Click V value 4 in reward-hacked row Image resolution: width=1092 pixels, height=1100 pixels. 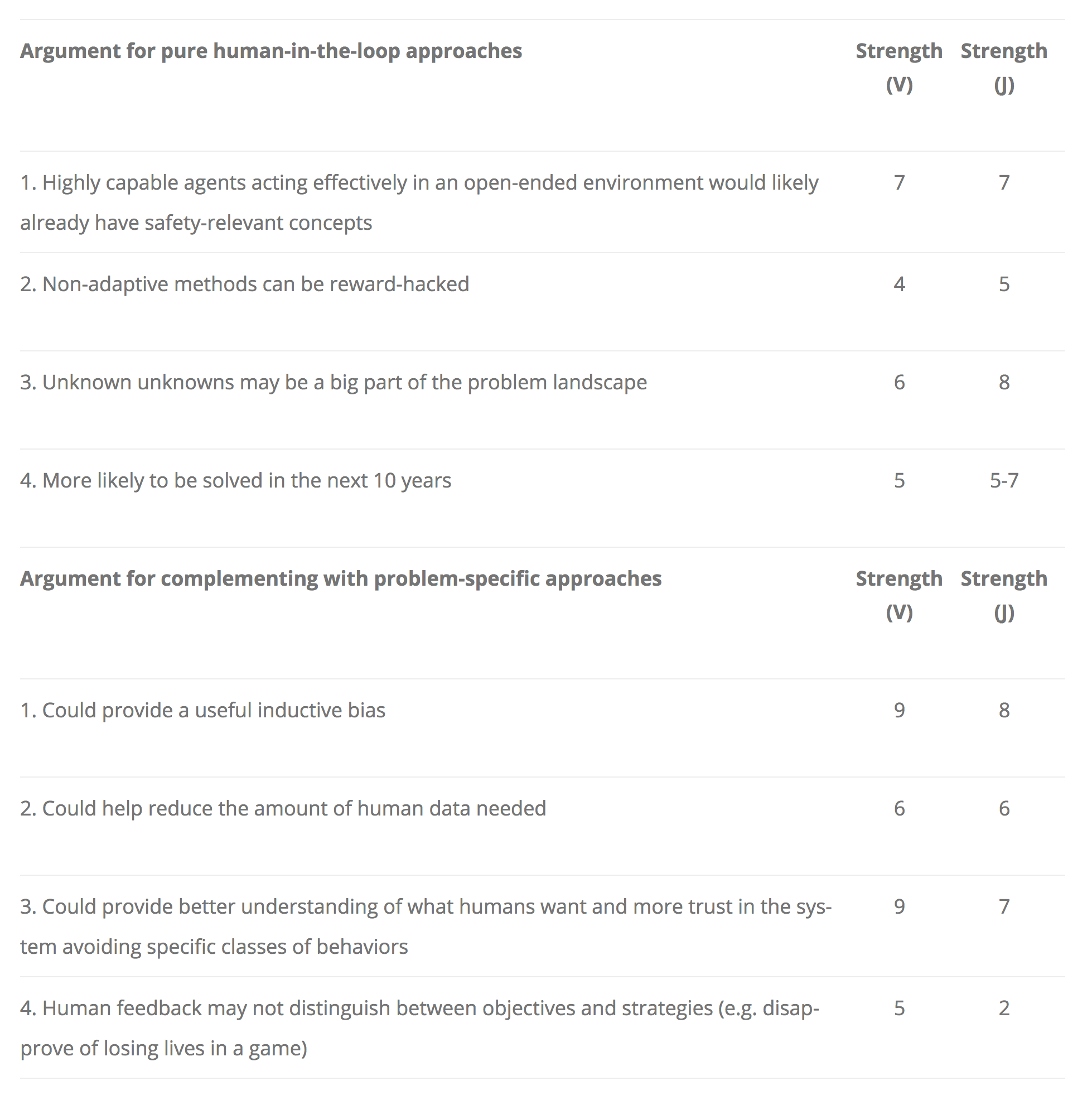(899, 284)
